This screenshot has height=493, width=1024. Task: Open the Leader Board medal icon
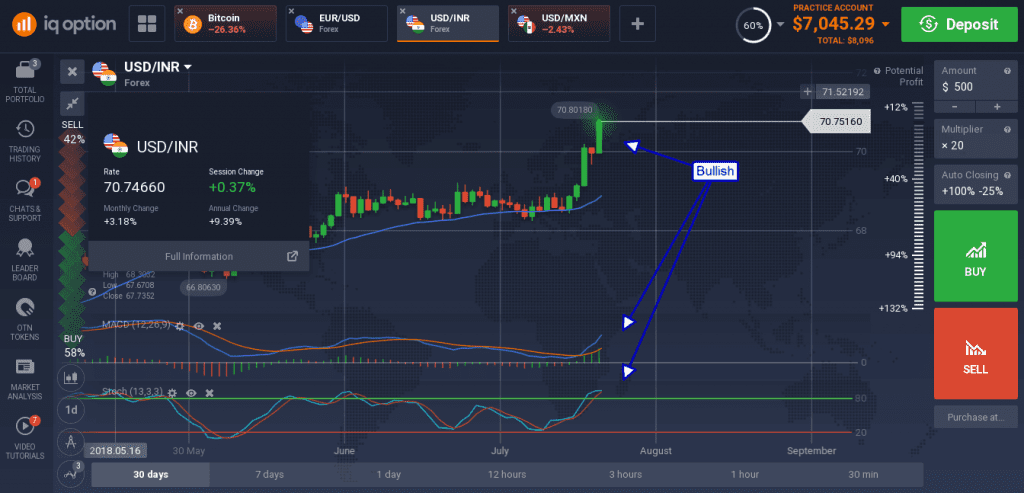[25, 247]
